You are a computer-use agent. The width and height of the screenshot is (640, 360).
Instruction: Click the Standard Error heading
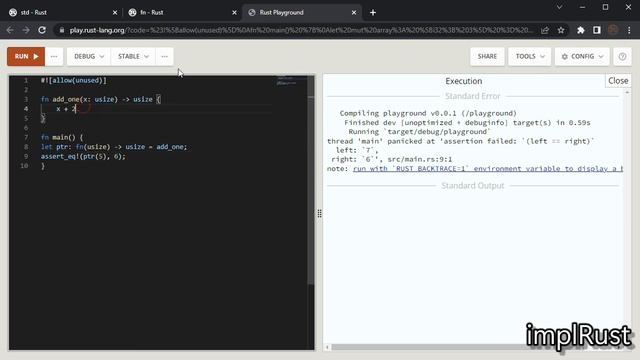point(472,96)
